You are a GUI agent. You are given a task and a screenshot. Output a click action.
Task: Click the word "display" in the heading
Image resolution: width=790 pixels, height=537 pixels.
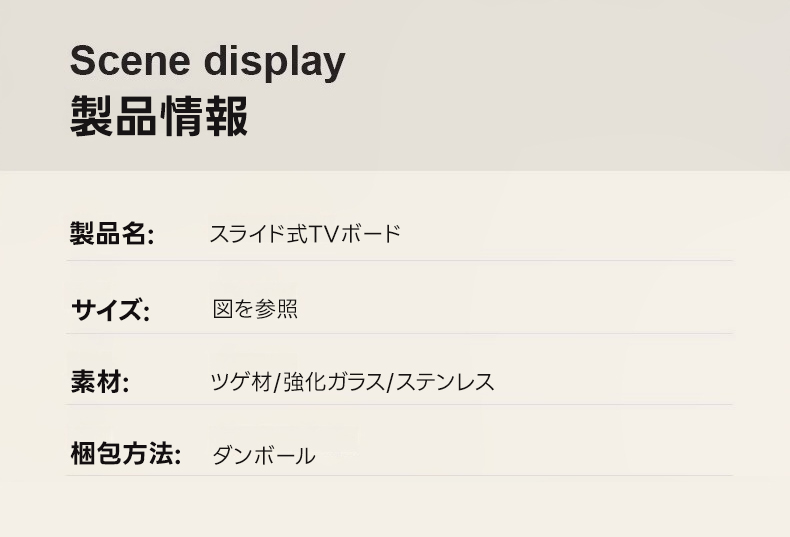(274, 64)
